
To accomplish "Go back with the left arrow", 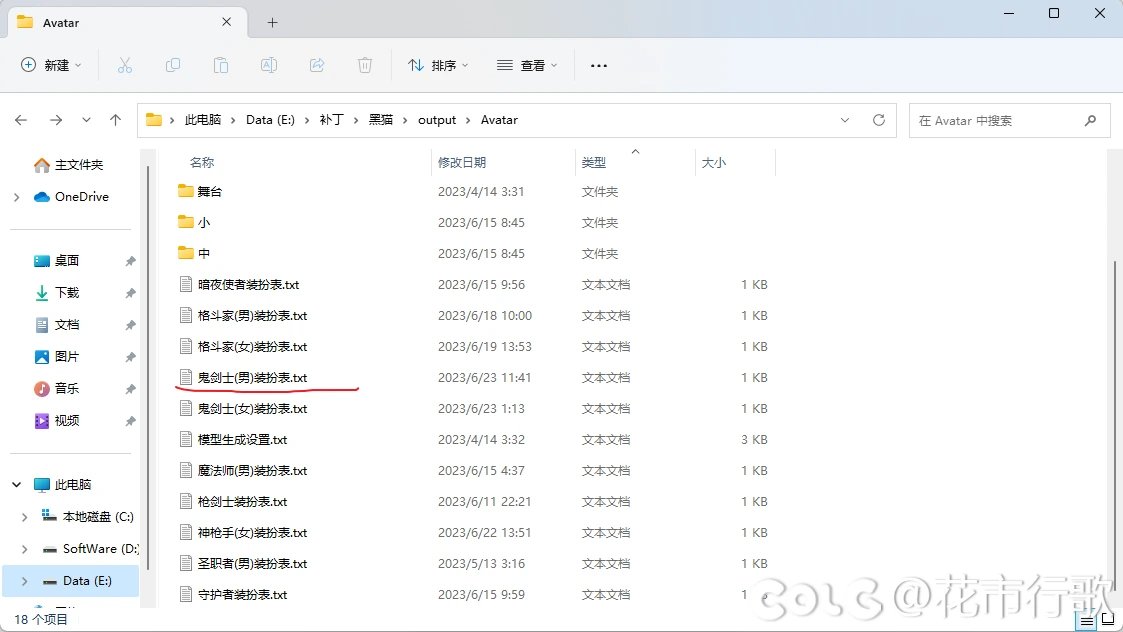I will 21,120.
